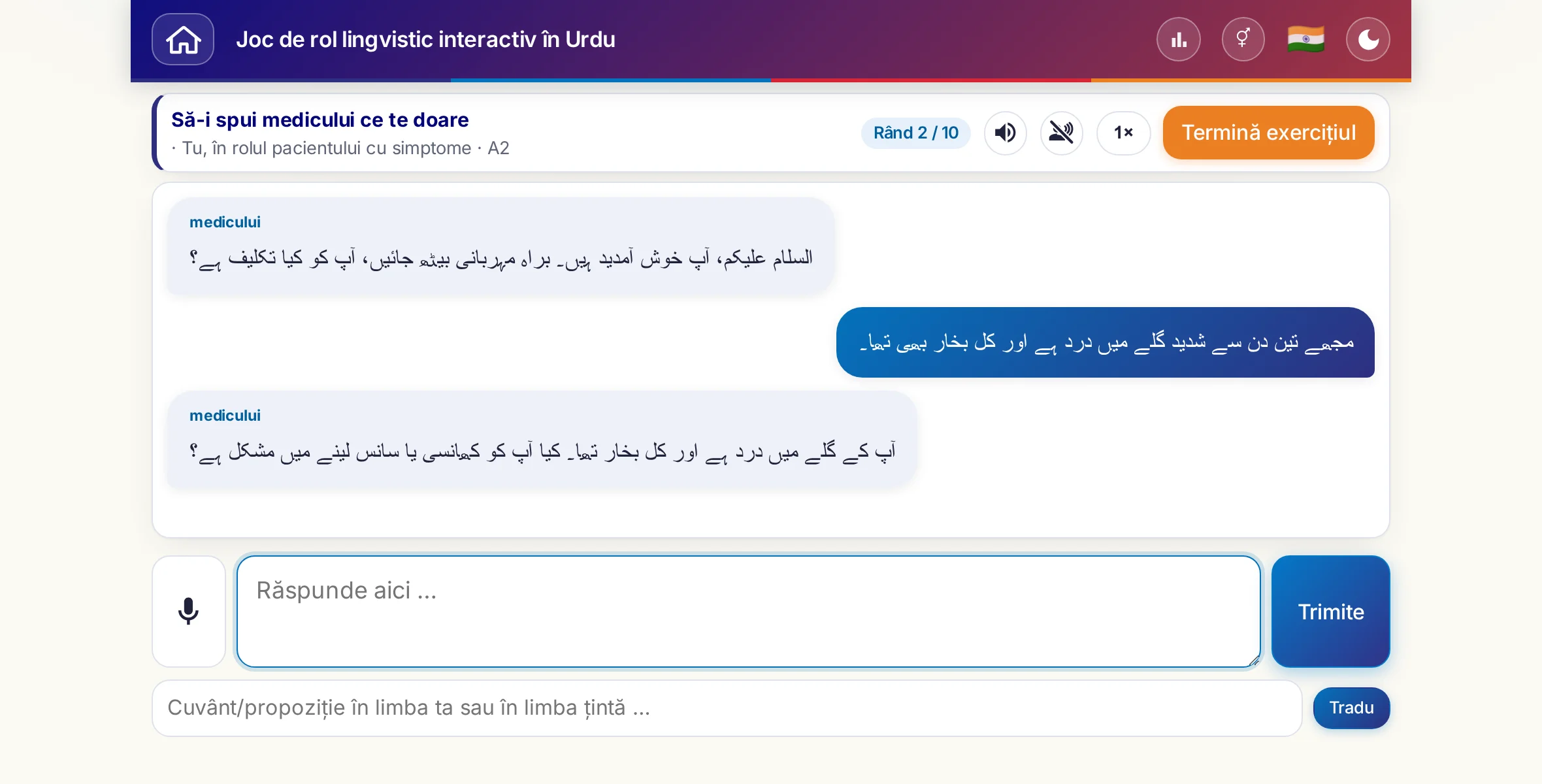Toggle the muted voice icon

click(x=1062, y=133)
